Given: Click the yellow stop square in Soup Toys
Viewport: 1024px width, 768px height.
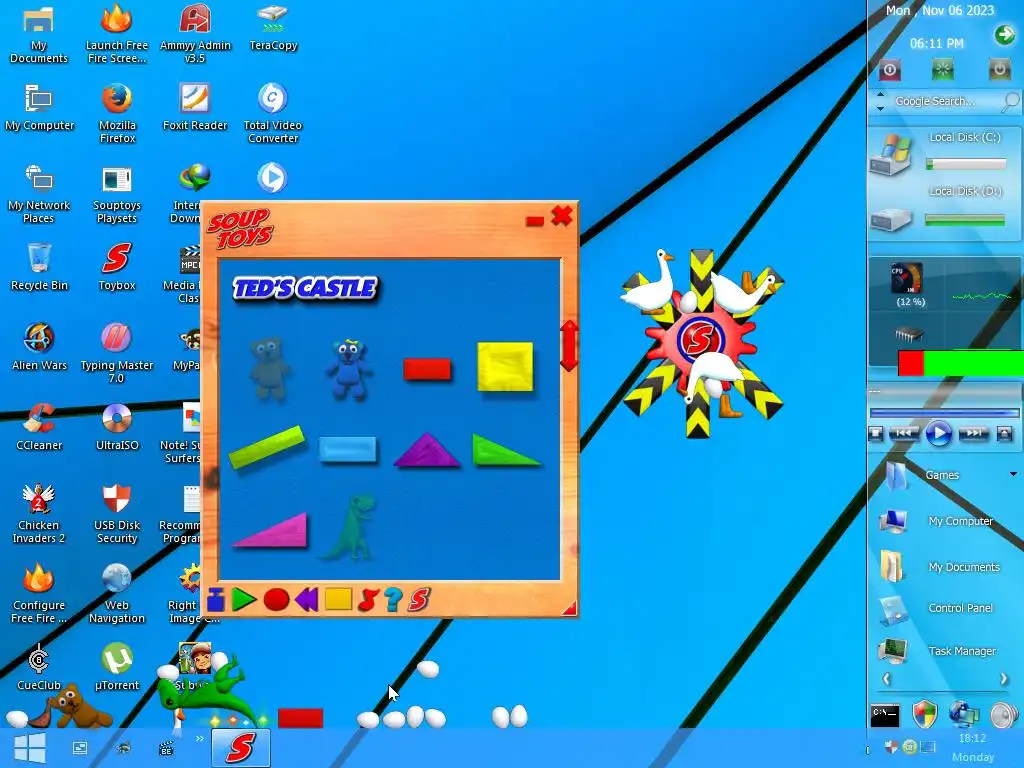Looking at the screenshot, I should point(338,599).
